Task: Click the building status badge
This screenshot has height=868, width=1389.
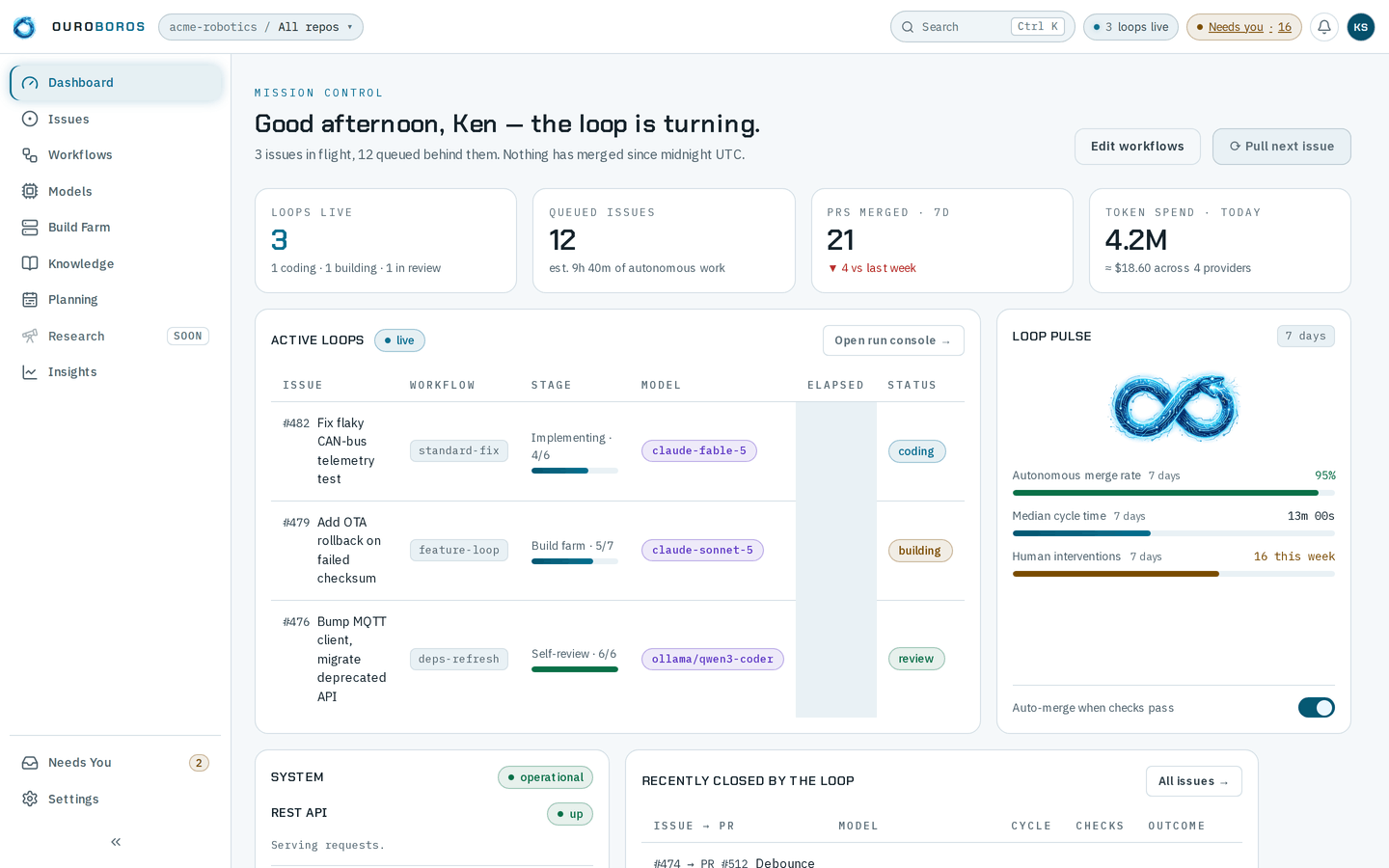Action: 920,551
